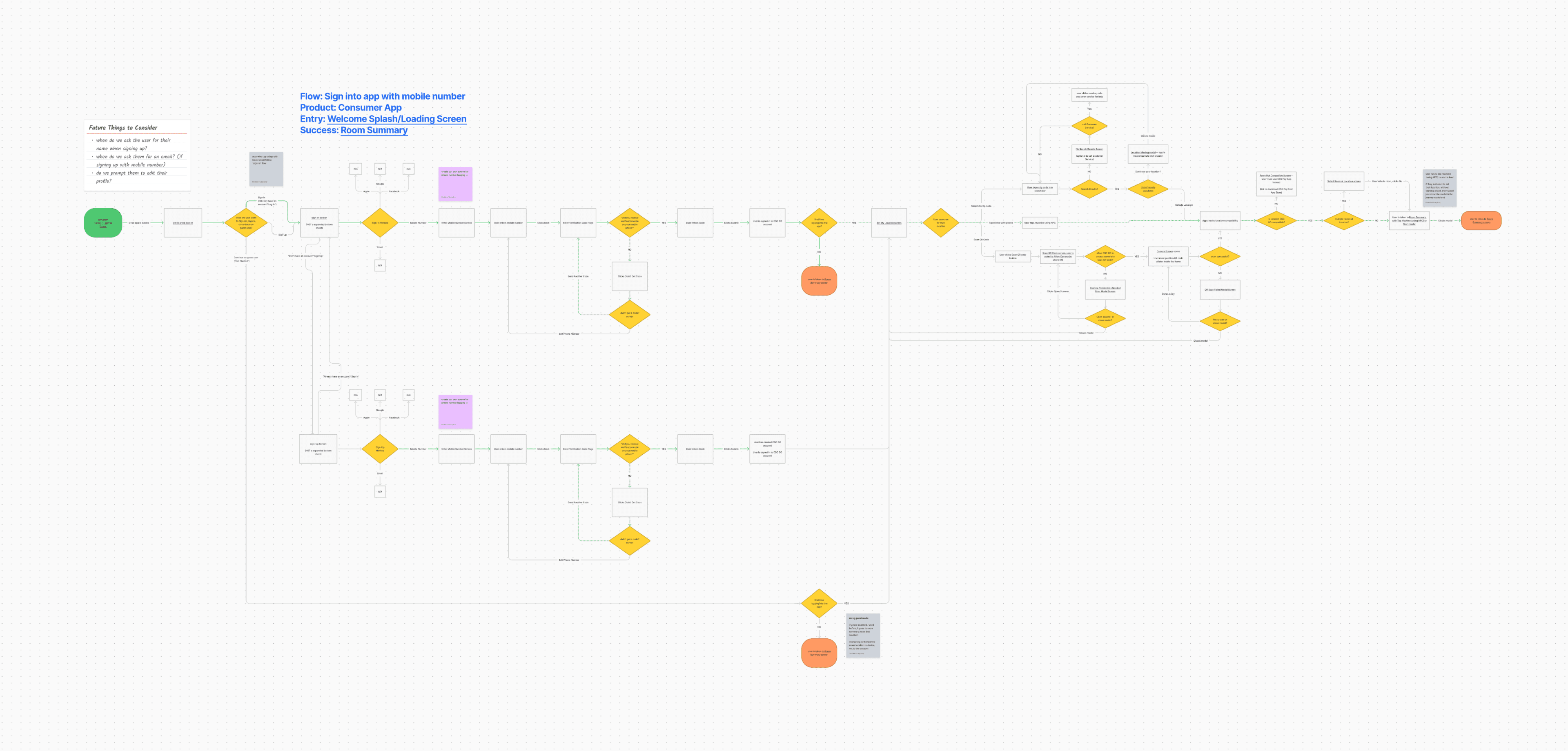Select 'multiple rooms at location?' diamond

(x=1344, y=221)
